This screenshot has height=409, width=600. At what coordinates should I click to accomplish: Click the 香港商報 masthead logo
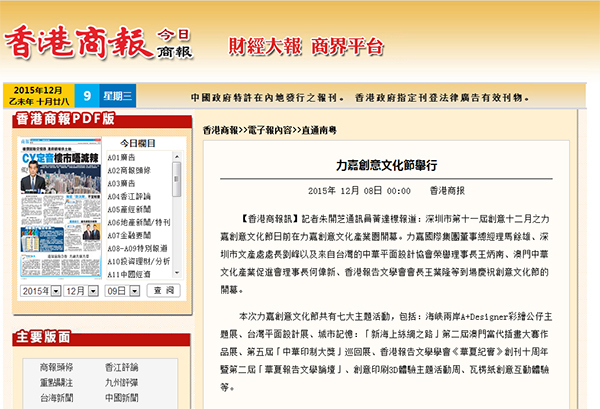click(x=78, y=42)
